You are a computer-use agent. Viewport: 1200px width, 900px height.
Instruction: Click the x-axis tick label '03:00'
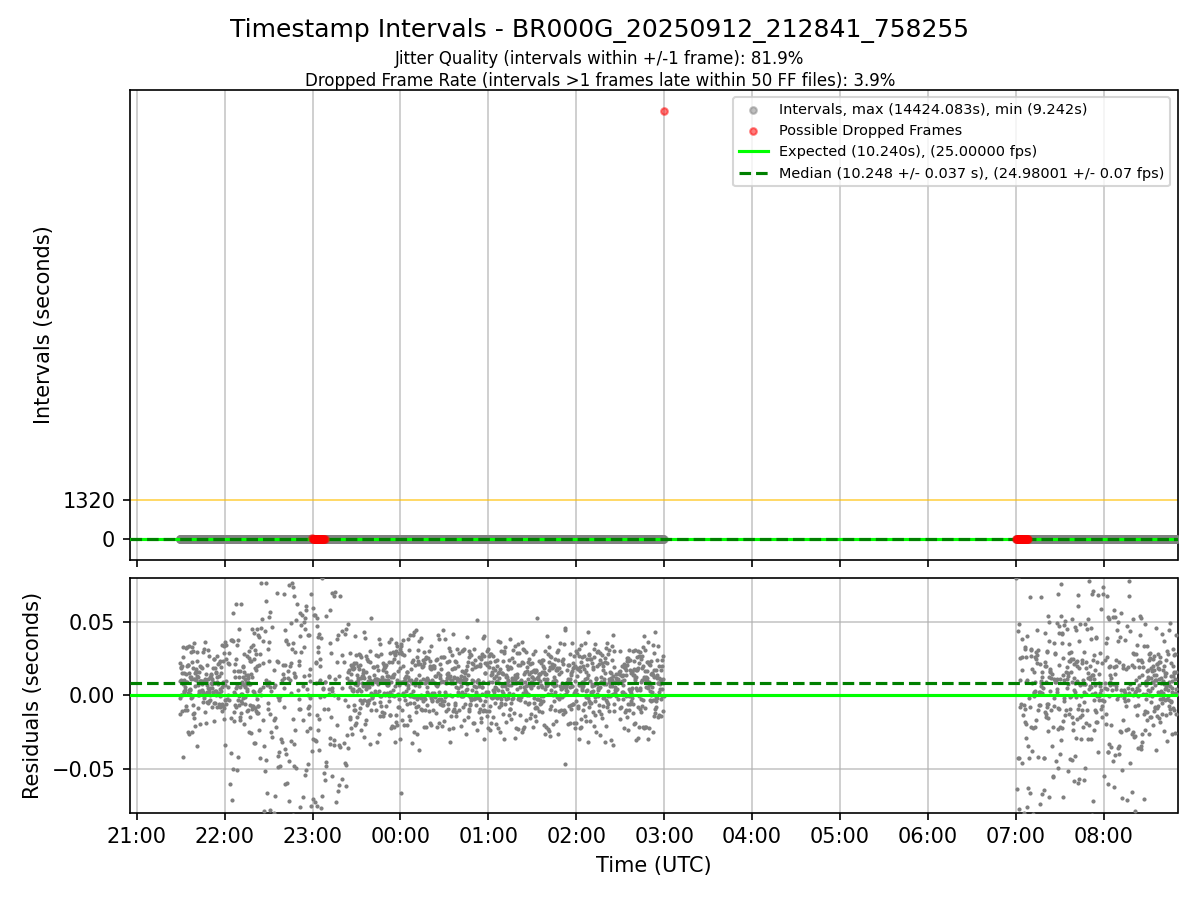pyautogui.click(x=664, y=834)
